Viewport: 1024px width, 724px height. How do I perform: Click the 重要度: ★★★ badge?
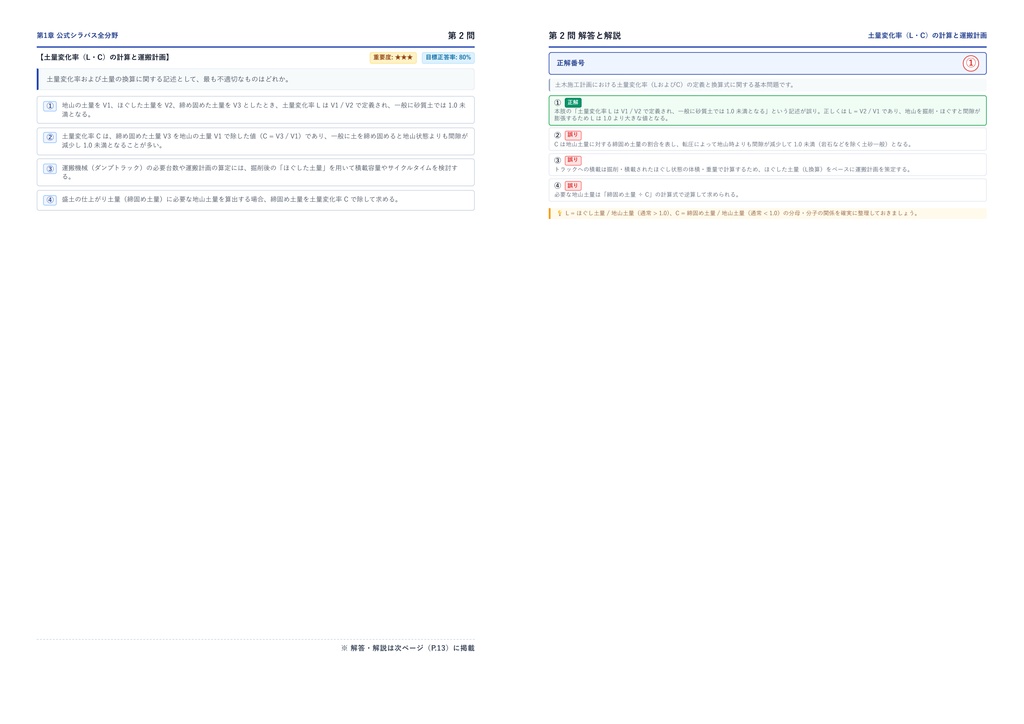pos(393,57)
